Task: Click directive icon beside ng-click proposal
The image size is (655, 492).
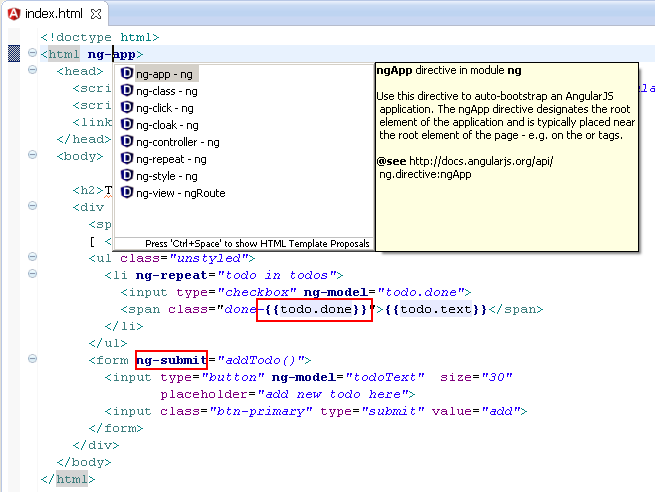Action: 127,107
